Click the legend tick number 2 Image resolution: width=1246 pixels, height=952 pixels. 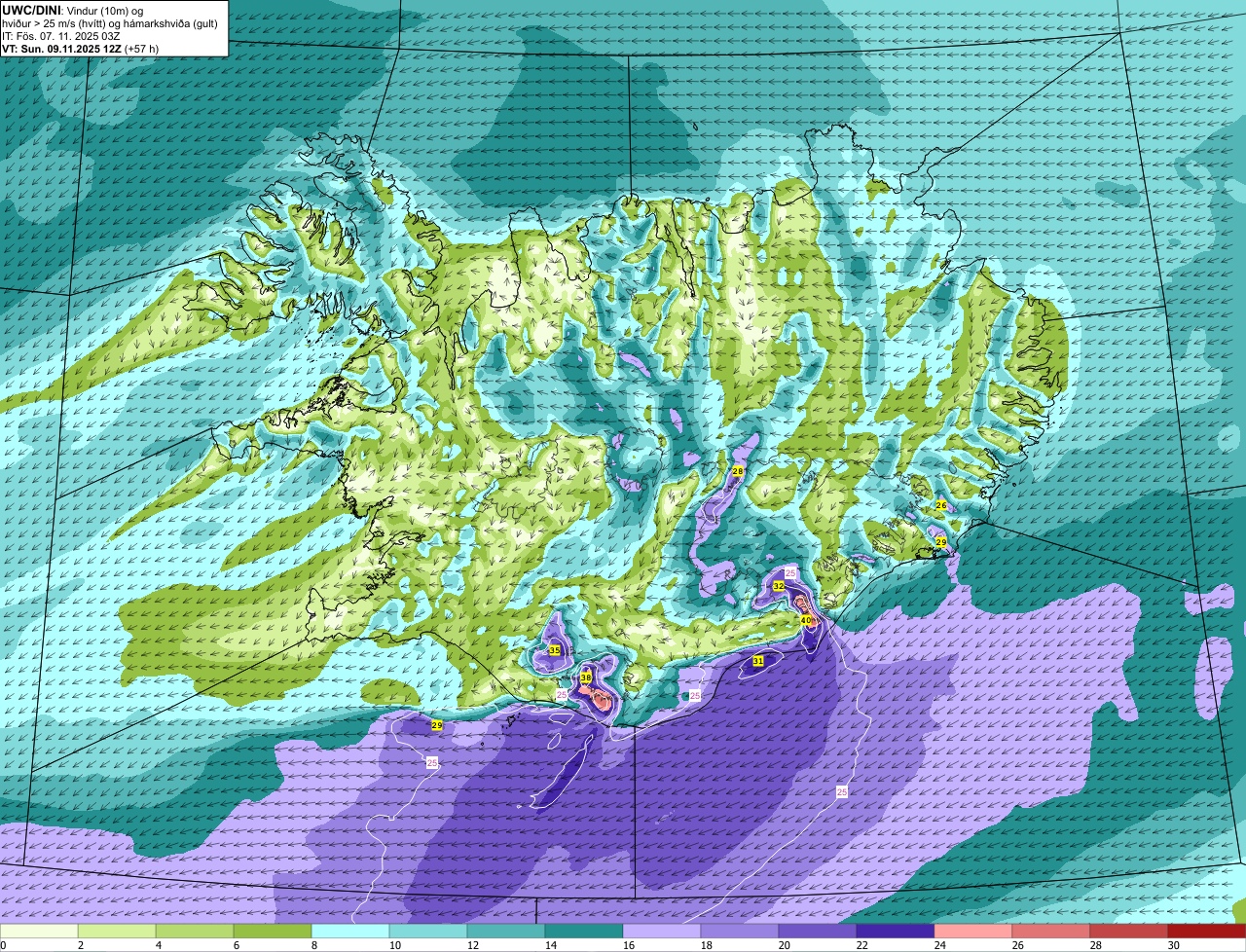click(x=80, y=945)
